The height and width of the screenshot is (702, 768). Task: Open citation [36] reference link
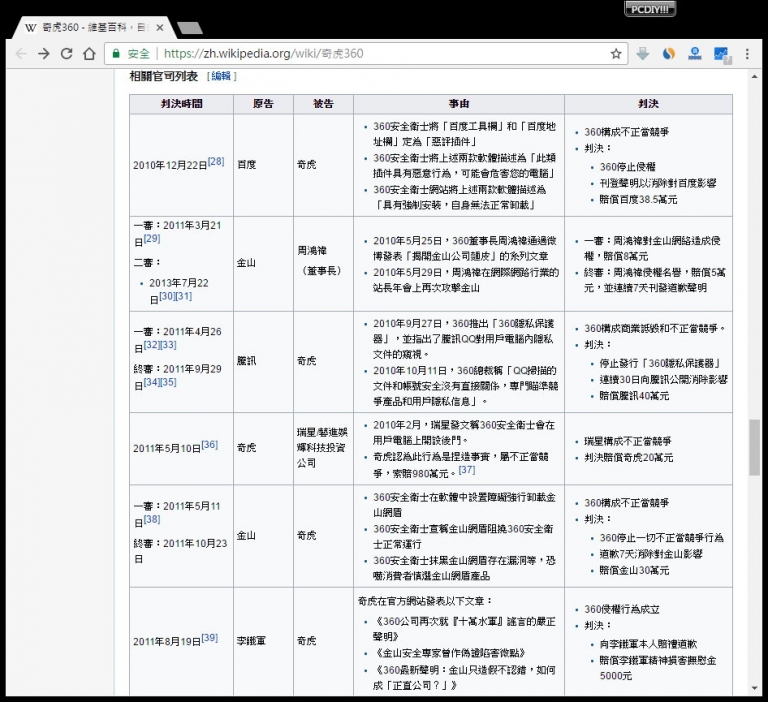(x=210, y=444)
